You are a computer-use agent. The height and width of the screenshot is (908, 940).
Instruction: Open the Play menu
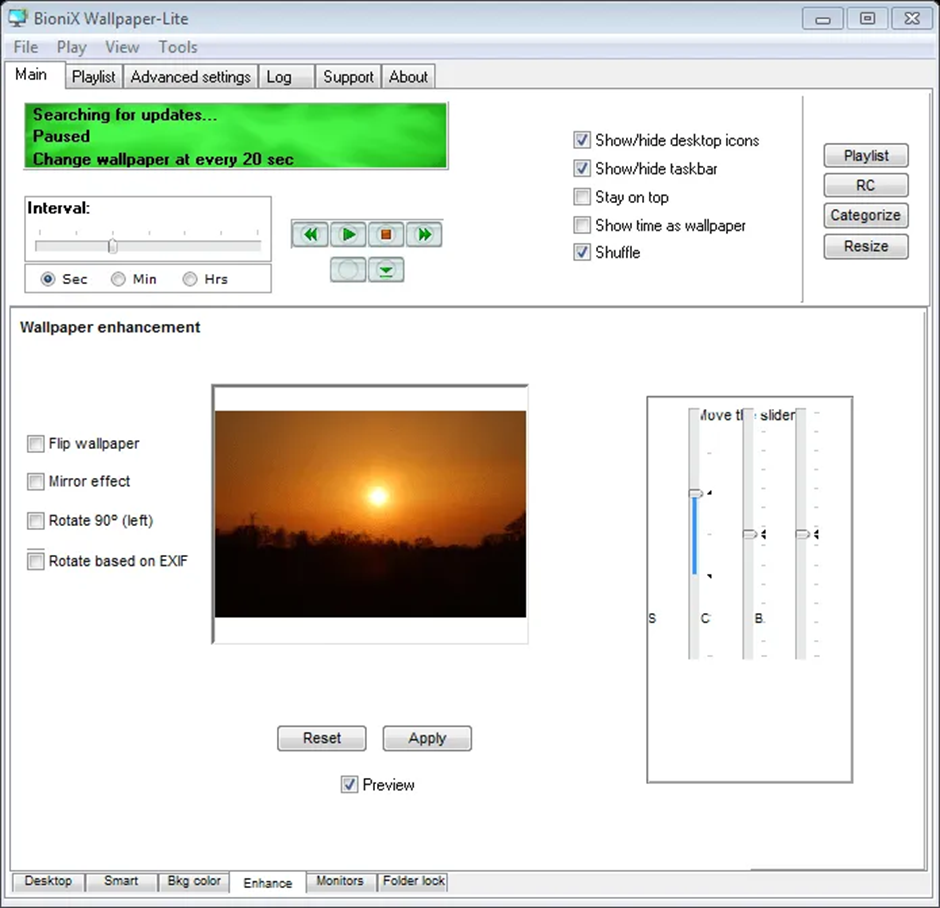tap(71, 47)
